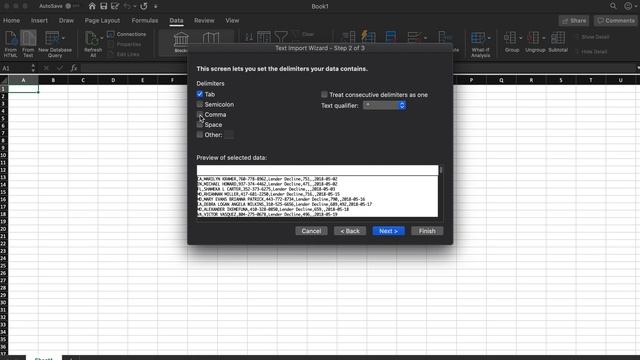Click the Name Box showing A1
This screenshot has width=640, height=360.
(15, 68)
